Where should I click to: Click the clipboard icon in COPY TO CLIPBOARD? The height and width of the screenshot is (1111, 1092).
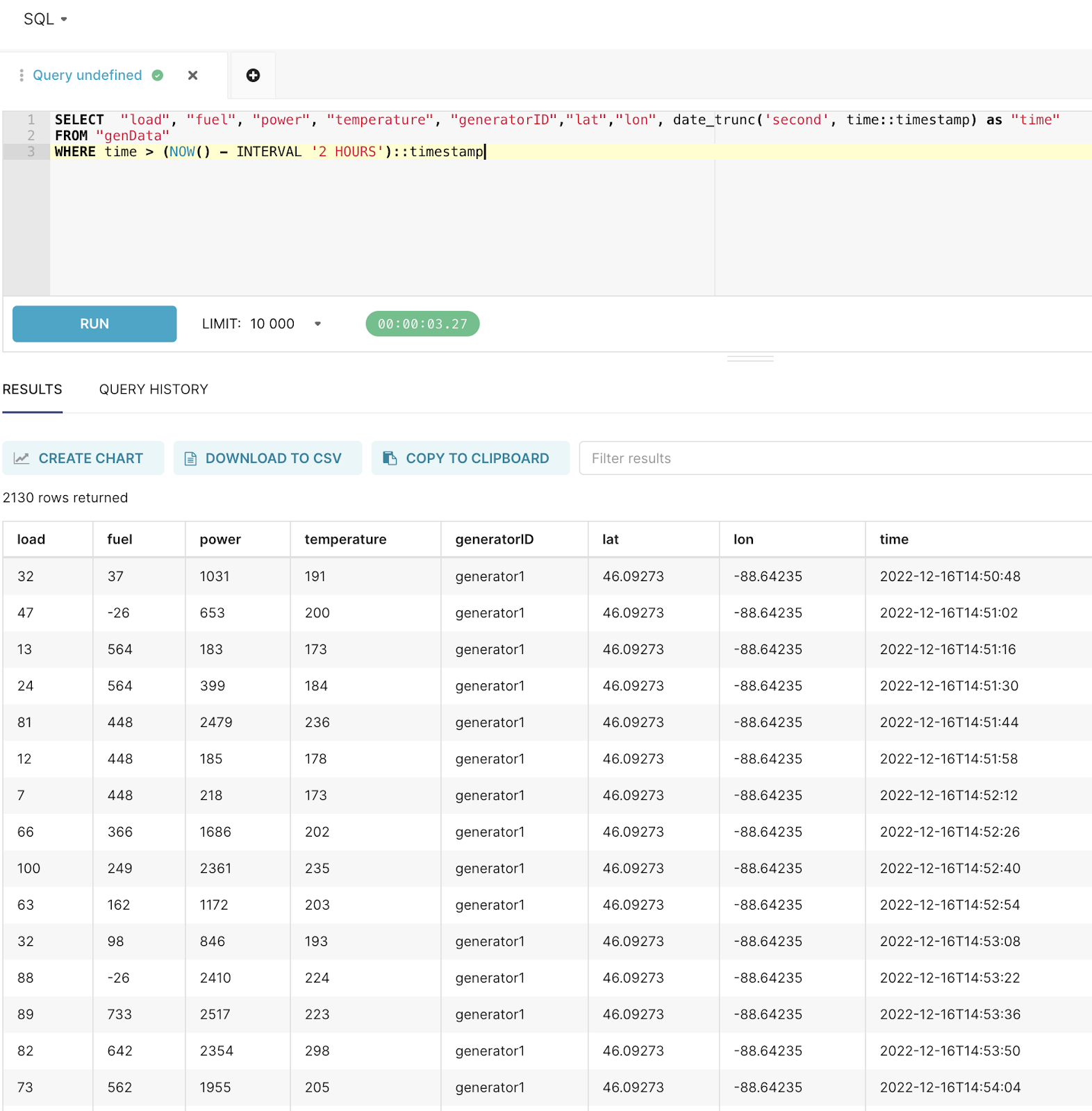(x=390, y=458)
